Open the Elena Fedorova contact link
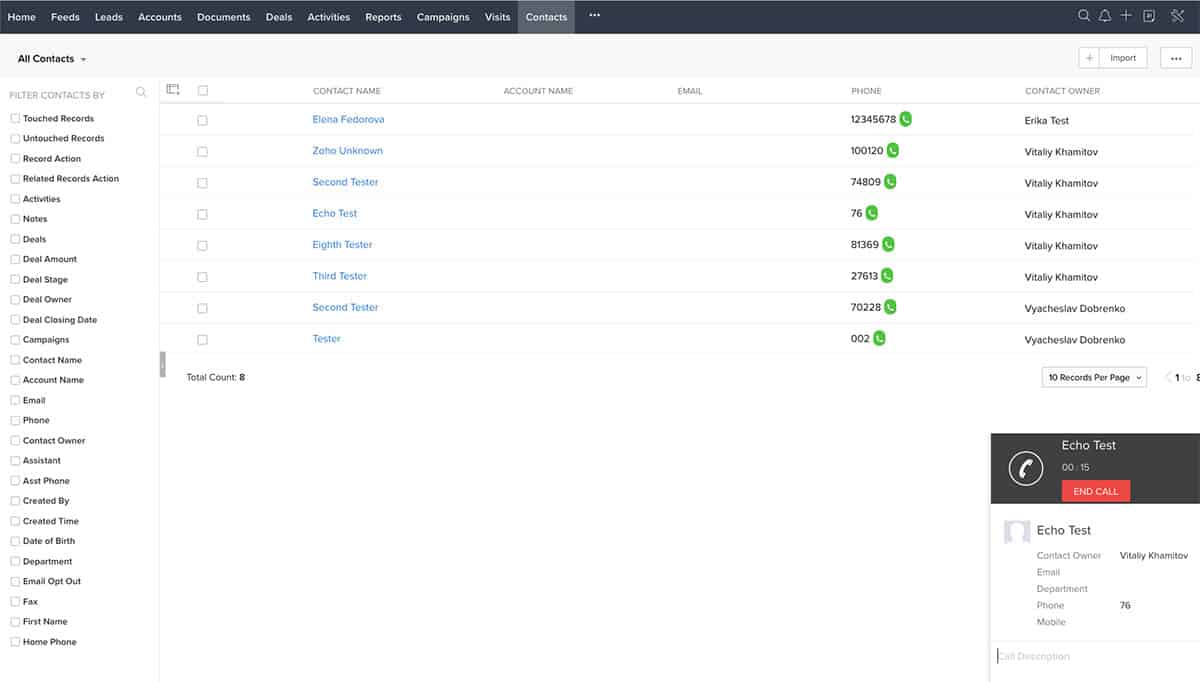 pos(348,120)
